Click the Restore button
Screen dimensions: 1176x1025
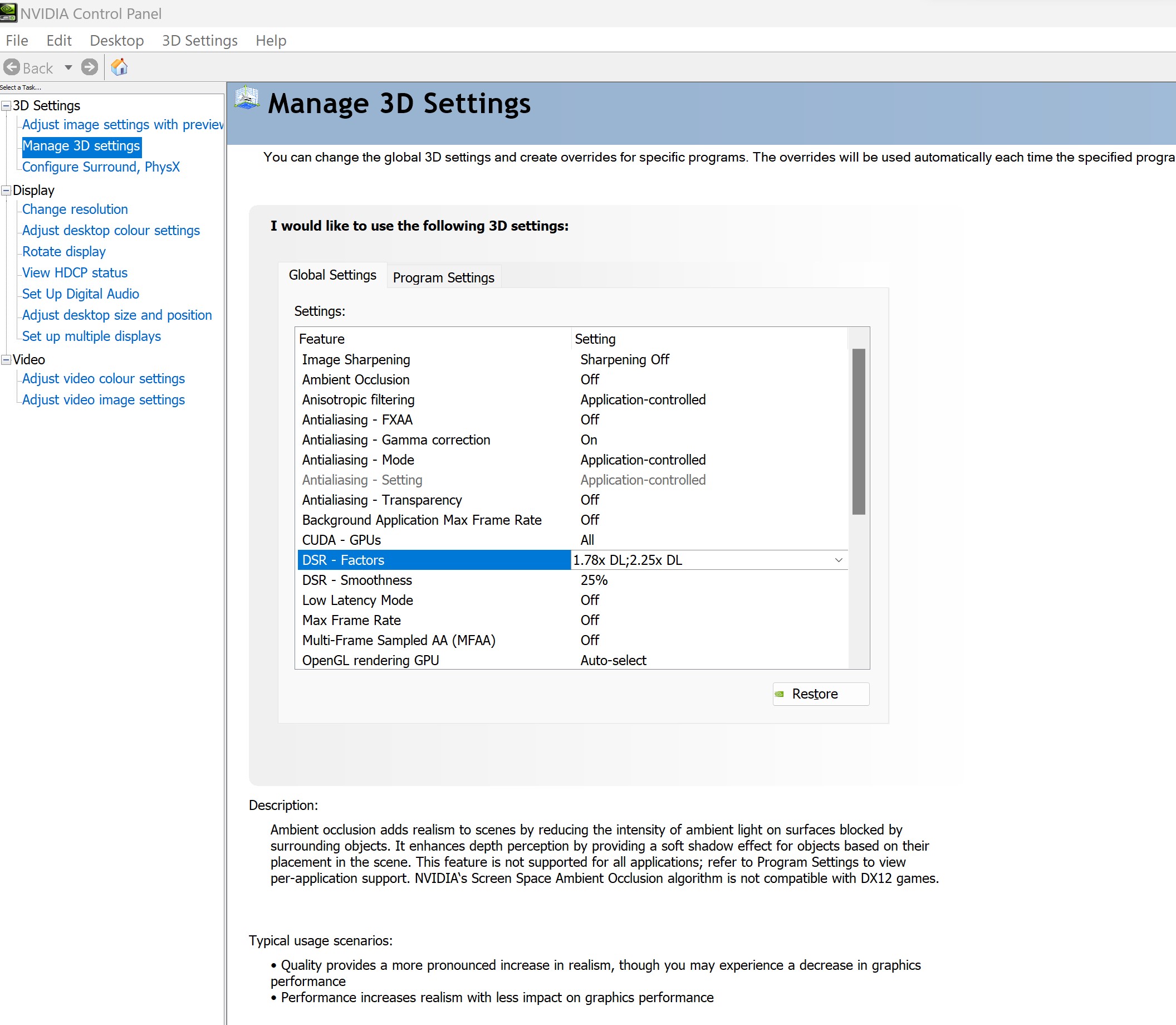click(x=820, y=694)
